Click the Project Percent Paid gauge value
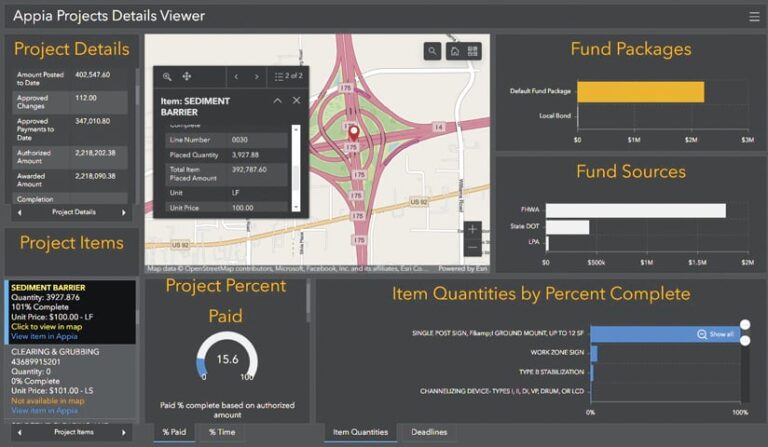The image size is (768, 447). click(x=227, y=359)
